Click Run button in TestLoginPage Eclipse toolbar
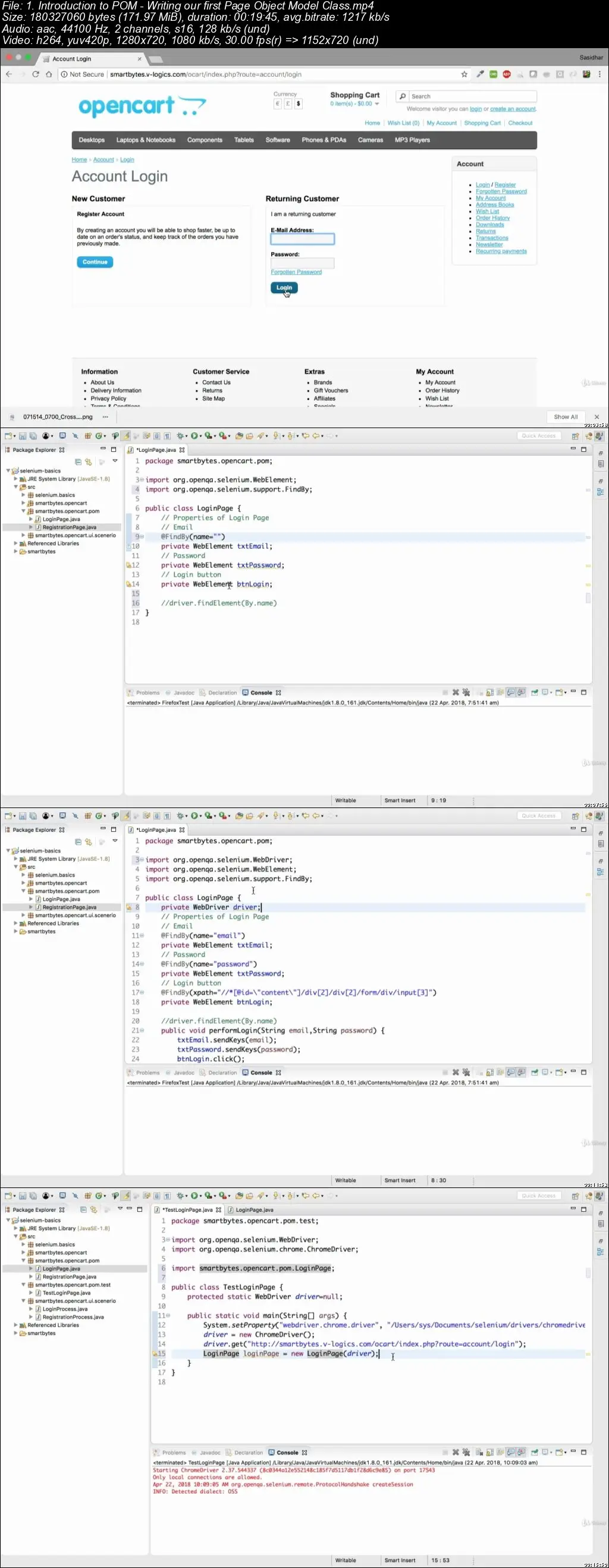The height and width of the screenshot is (1568, 609). (194, 1196)
